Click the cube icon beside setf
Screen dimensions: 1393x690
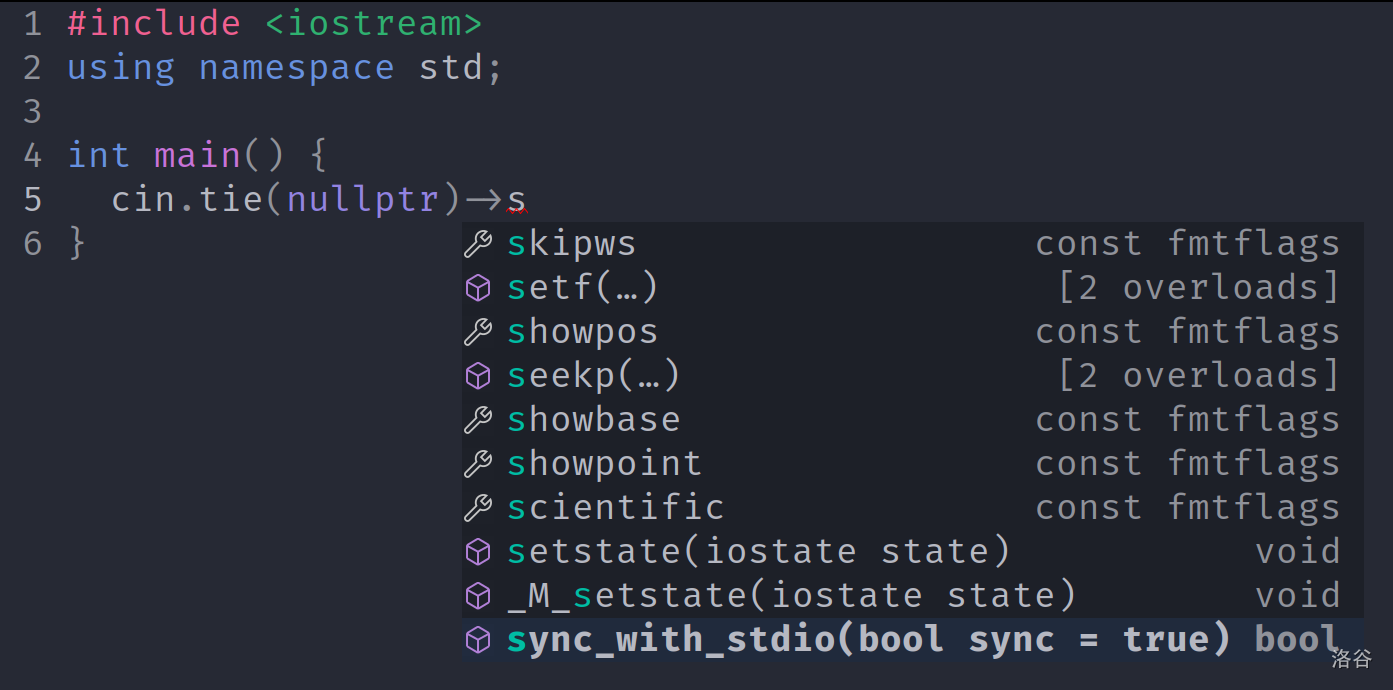pos(478,288)
